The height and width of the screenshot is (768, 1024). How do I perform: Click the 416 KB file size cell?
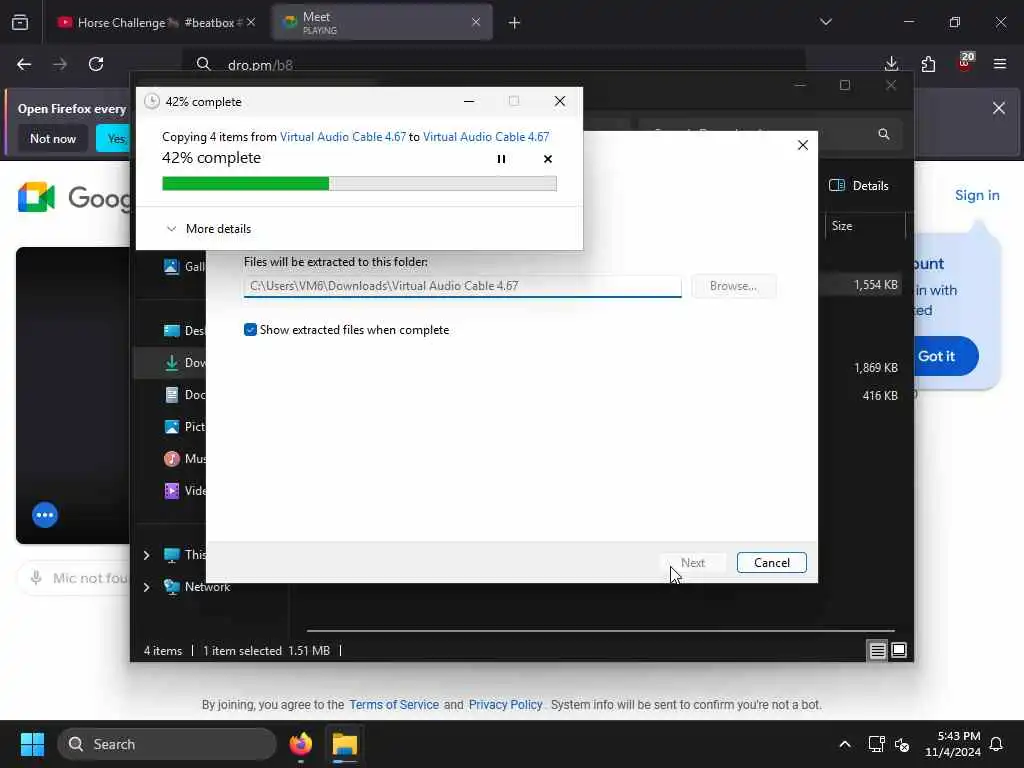click(880, 395)
